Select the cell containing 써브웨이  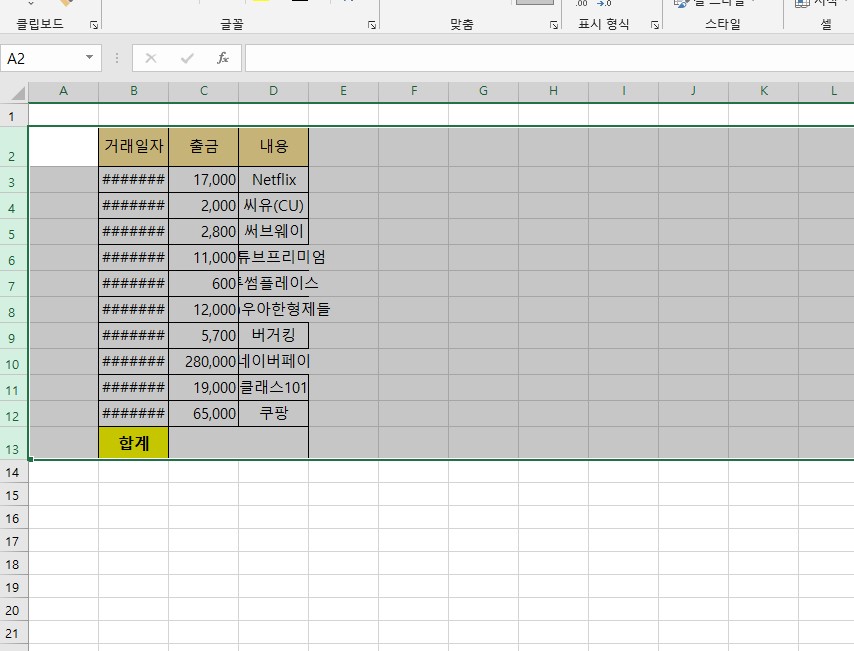click(273, 232)
